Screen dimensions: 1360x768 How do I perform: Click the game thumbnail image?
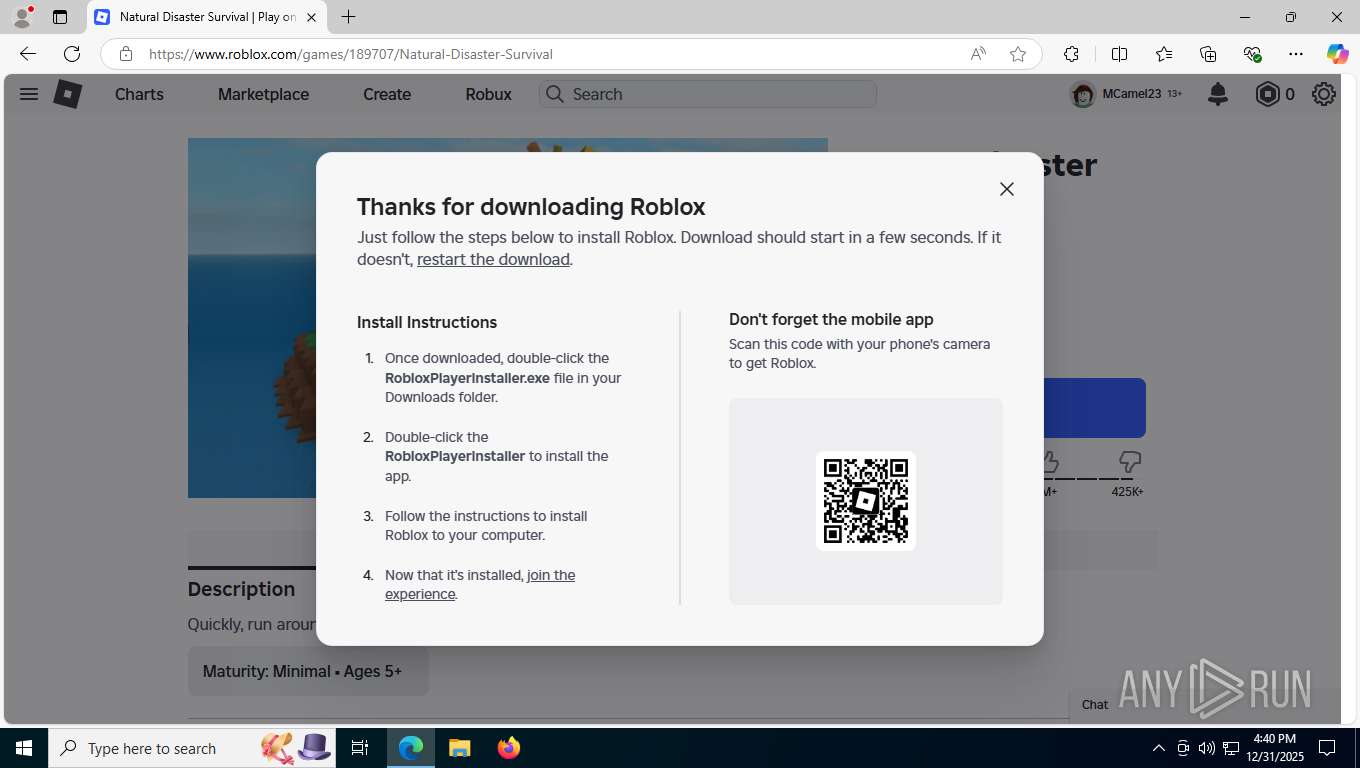252,318
